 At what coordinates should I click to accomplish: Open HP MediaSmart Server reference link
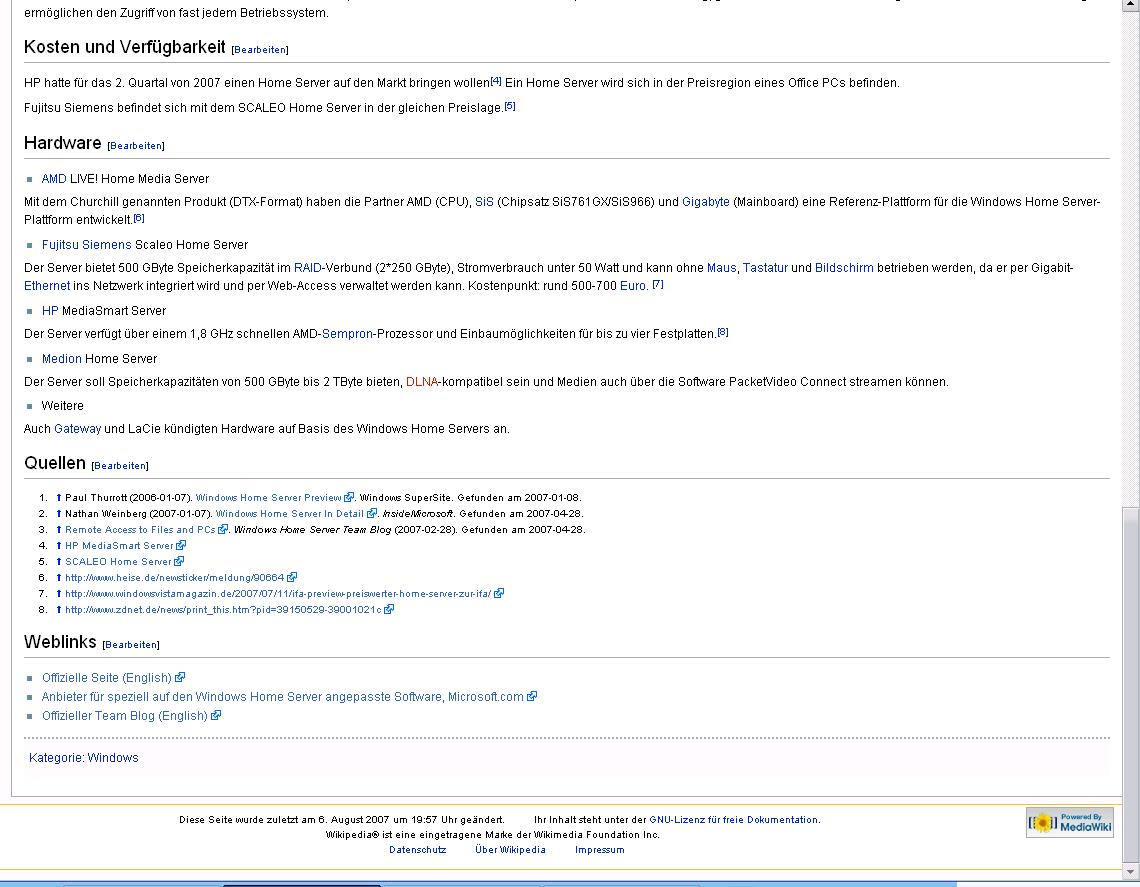[x=119, y=546]
